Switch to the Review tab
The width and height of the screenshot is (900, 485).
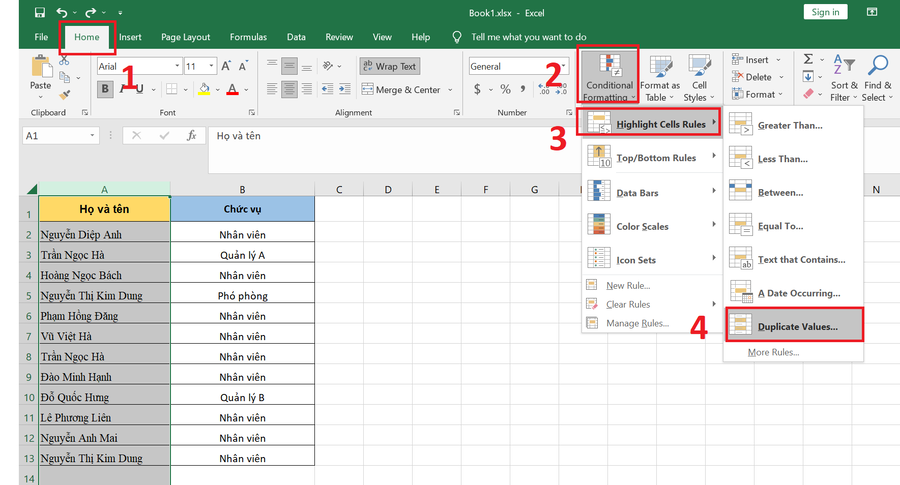(339, 37)
